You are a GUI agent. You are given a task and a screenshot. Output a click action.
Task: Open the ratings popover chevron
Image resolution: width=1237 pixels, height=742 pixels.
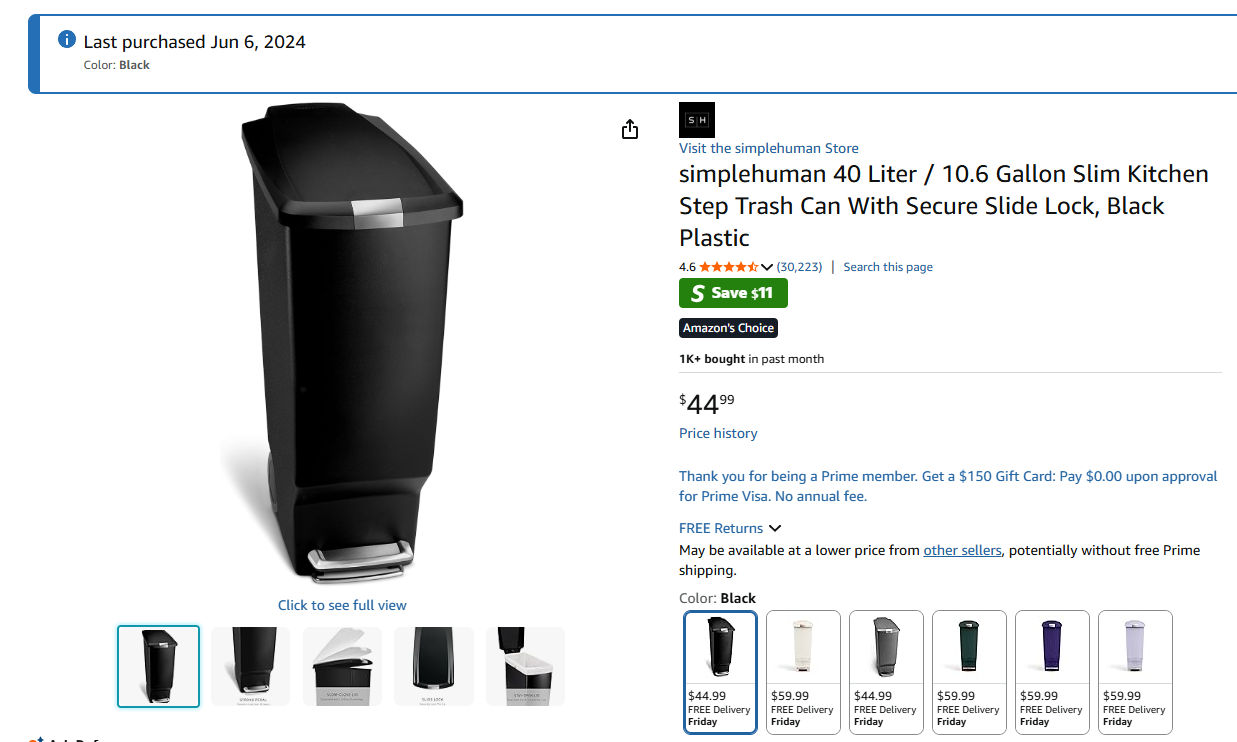coord(767,267)
